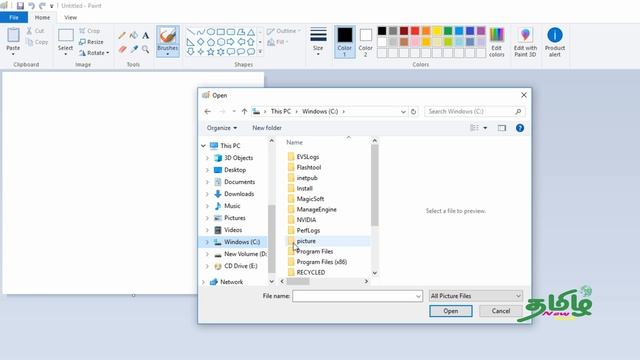640x360 pixels.
Task: Open the Organize dropdown in Open dialog
Action: click(x=222, y=128)
